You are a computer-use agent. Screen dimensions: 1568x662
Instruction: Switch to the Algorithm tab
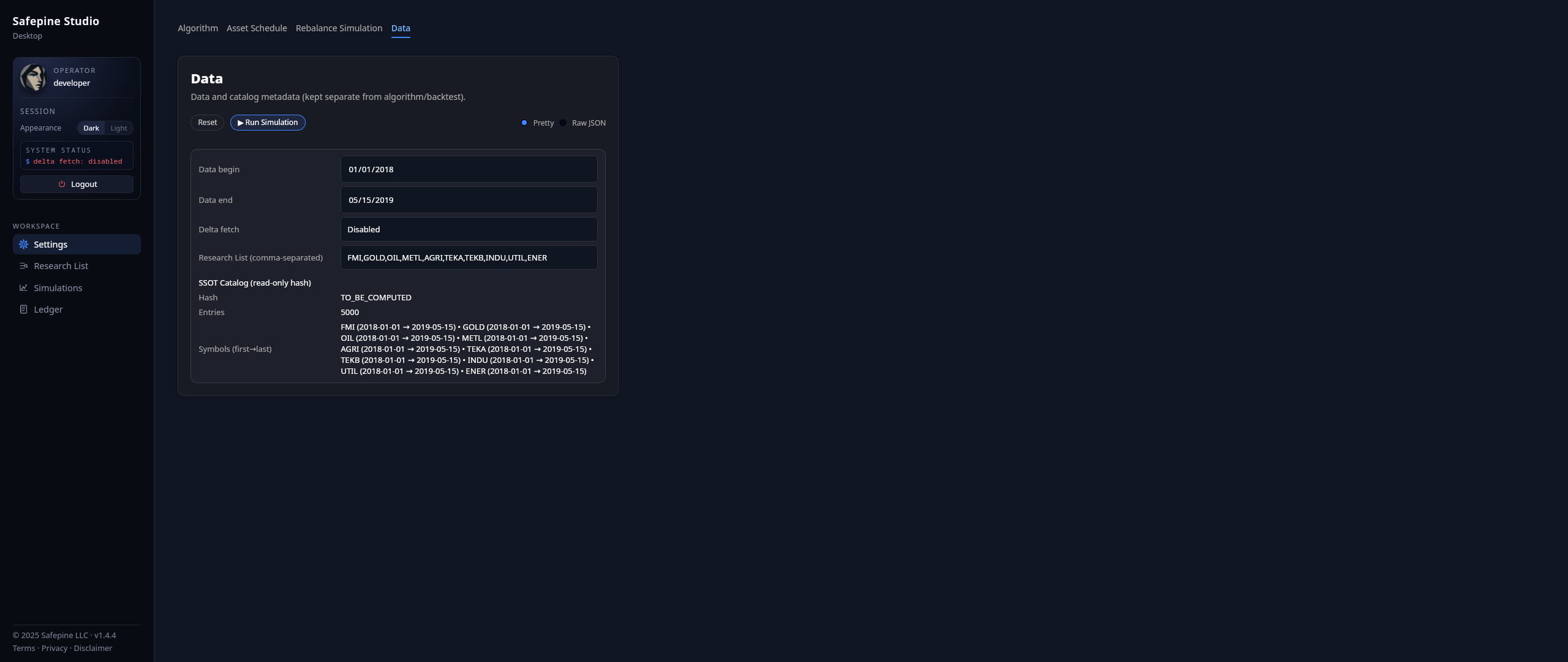[x=198, y=28]
